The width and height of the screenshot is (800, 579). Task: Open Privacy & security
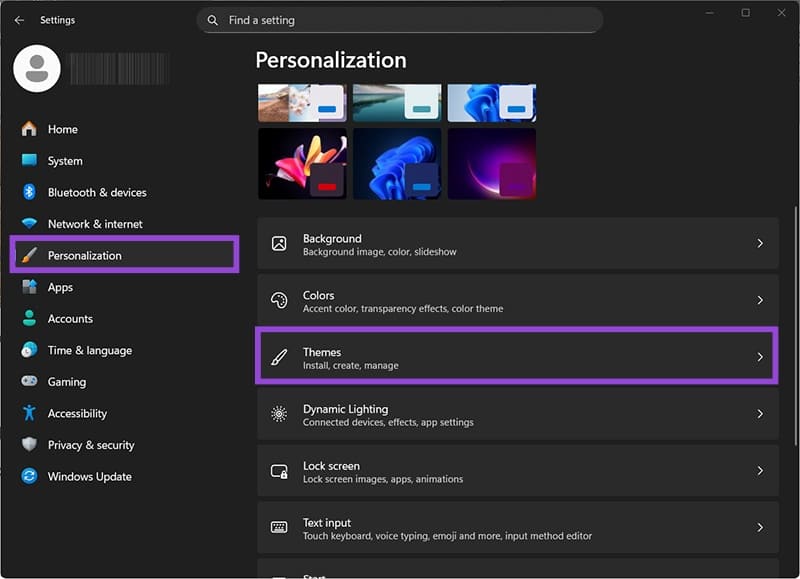click(124, 445)
